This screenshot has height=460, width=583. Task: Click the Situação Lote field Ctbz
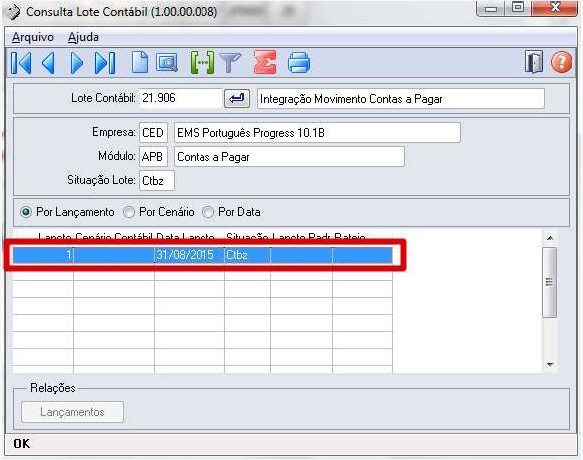coord(157,180)
